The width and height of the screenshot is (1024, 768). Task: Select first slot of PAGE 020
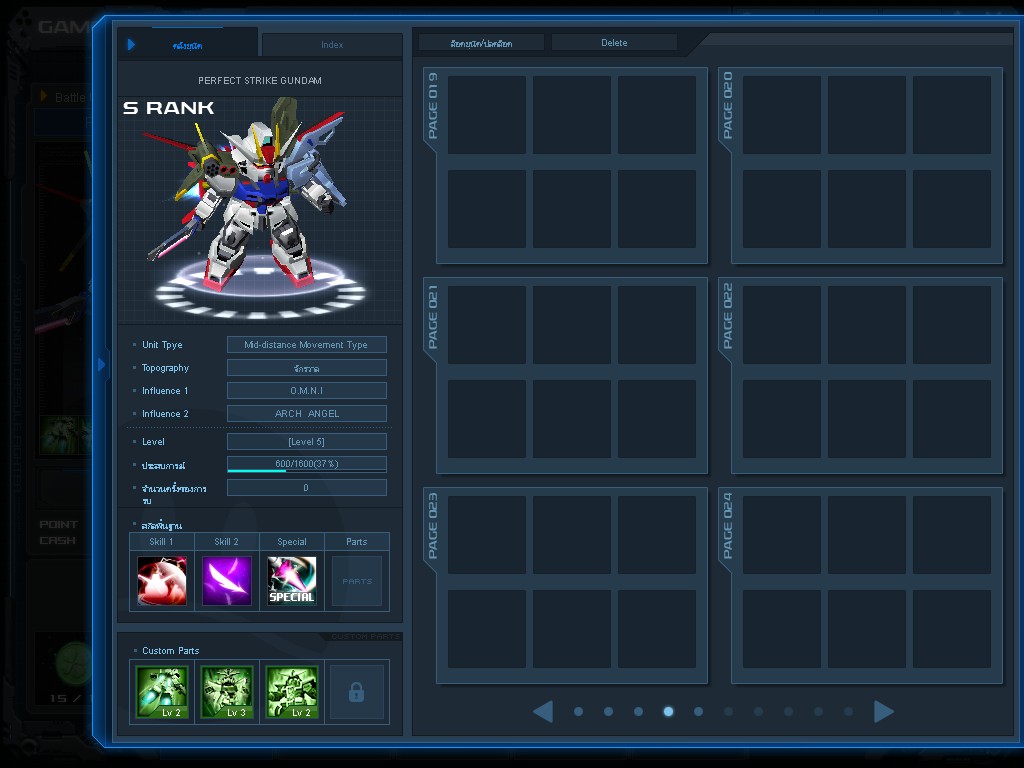click(x=782, y=115)
